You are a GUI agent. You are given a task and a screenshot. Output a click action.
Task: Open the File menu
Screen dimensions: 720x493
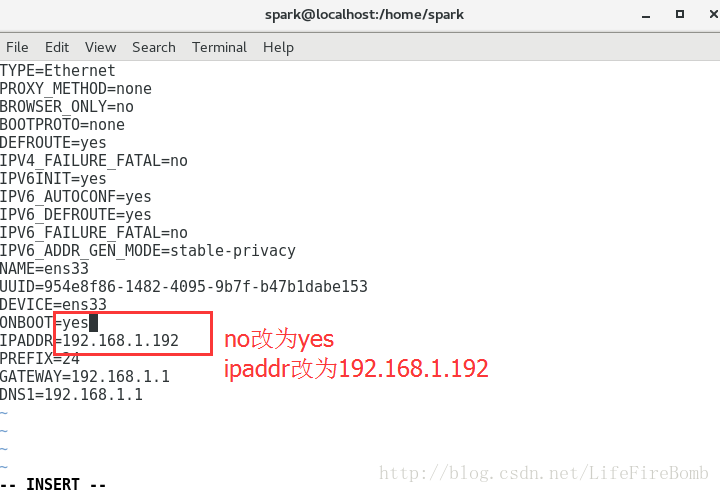point(17,47)
